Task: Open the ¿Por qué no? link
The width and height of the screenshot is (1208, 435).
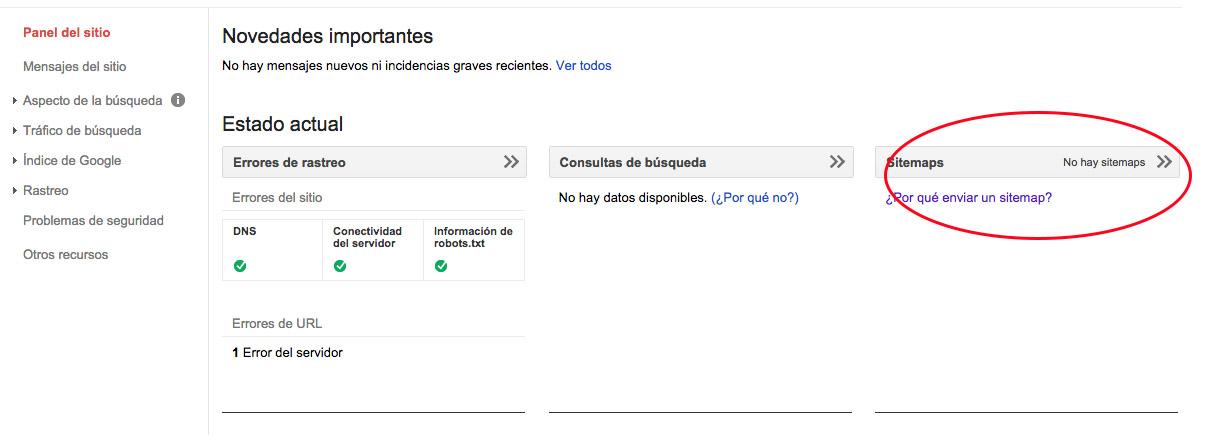Action: click(x=754, y=198)
